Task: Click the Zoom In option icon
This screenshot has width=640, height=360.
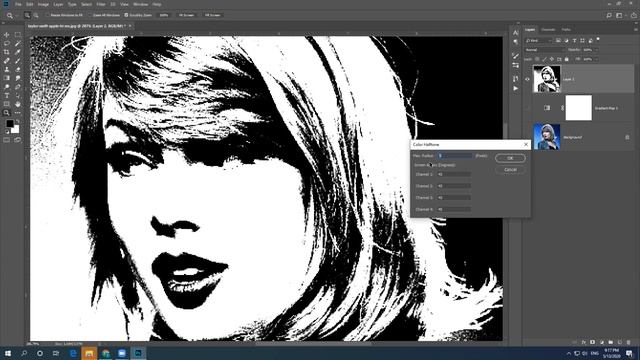Action: click(x=27, y=15)
